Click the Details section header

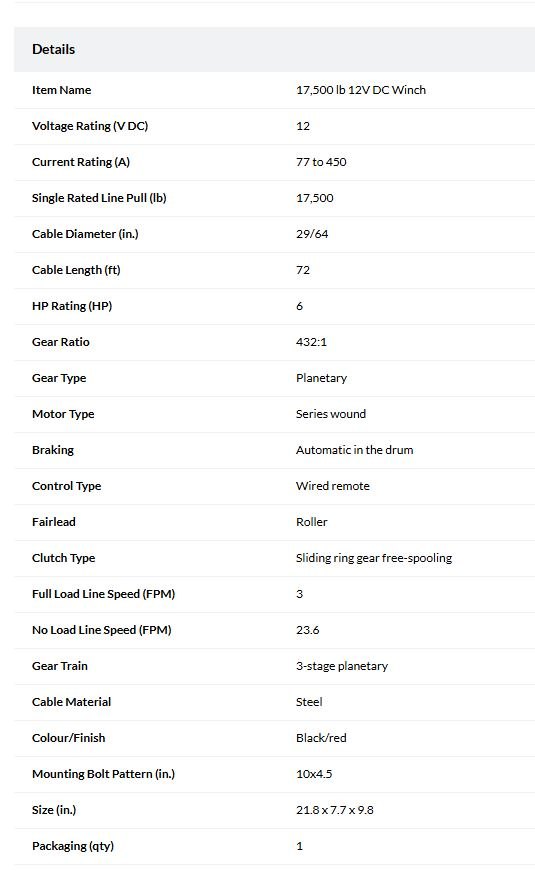click(x=54, y=49)
